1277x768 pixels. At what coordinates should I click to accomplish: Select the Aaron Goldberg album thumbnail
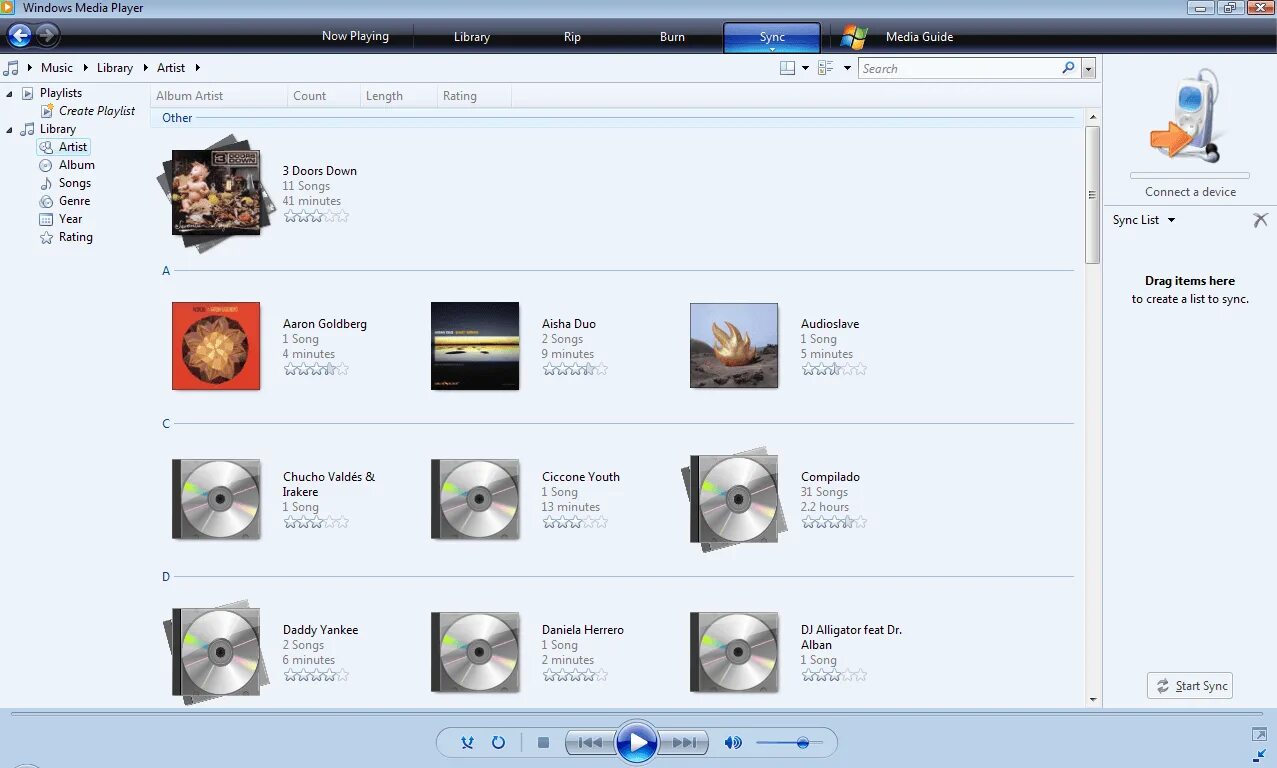point(216,346)
